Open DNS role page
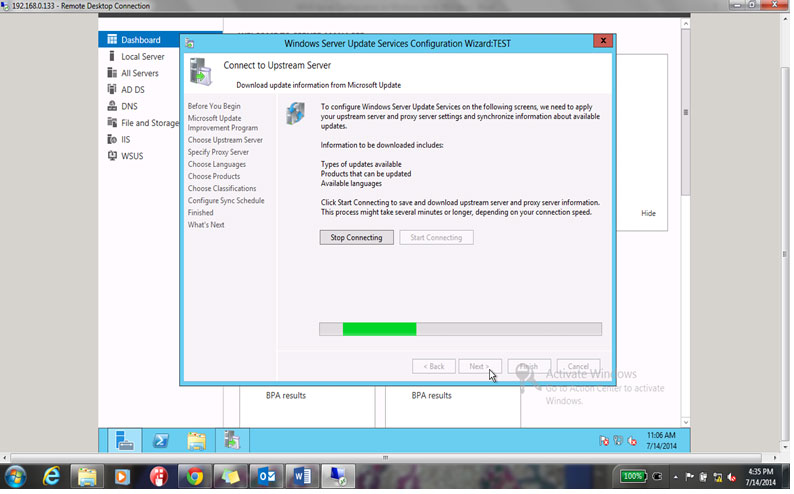Screen dimensions: 794x494 (x=129, y=106)
